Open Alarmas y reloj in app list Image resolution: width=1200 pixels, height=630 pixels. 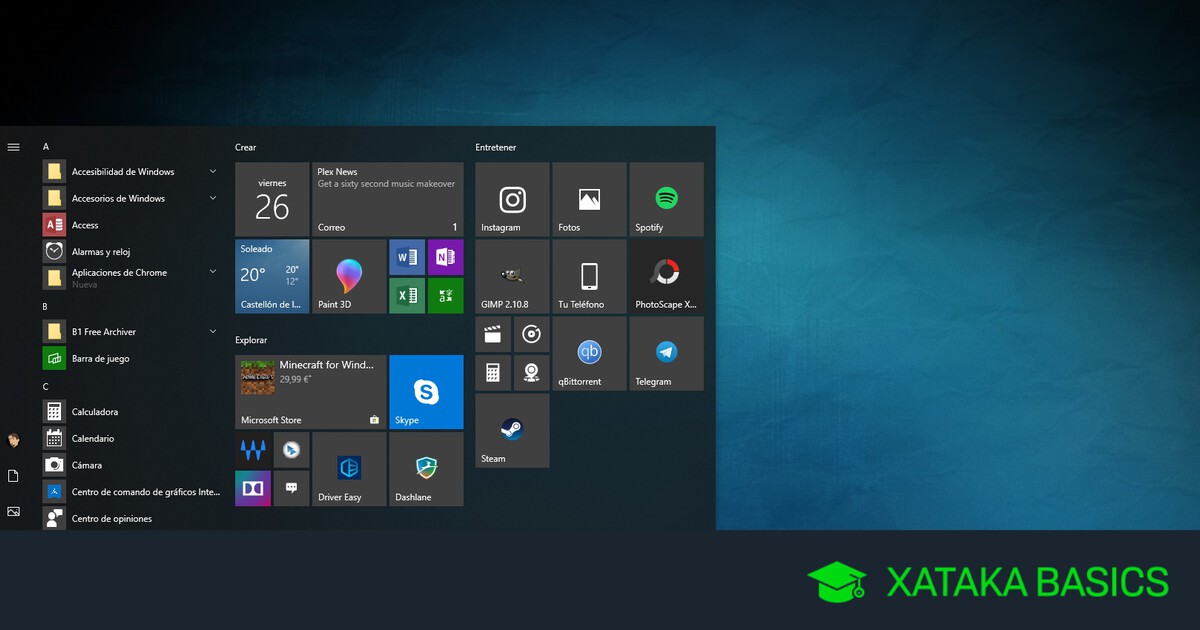pyautogui.click(x=100, y=252)
